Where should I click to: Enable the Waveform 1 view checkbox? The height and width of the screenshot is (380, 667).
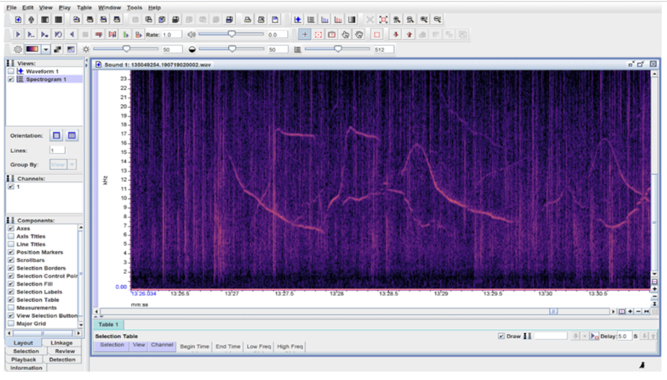pyautogui.click(x=11, y=71)
